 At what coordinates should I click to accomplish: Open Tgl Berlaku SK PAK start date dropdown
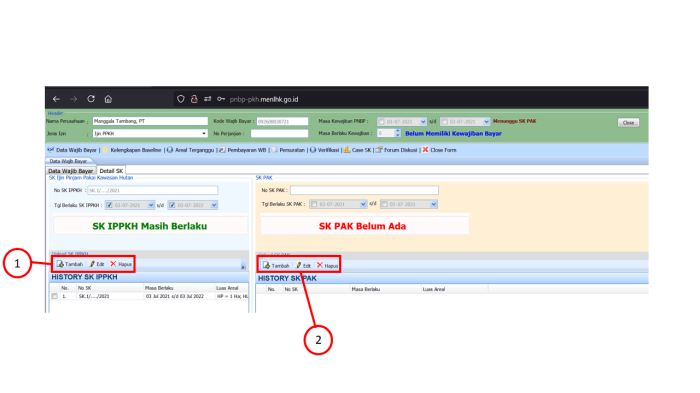coord(363,204)
